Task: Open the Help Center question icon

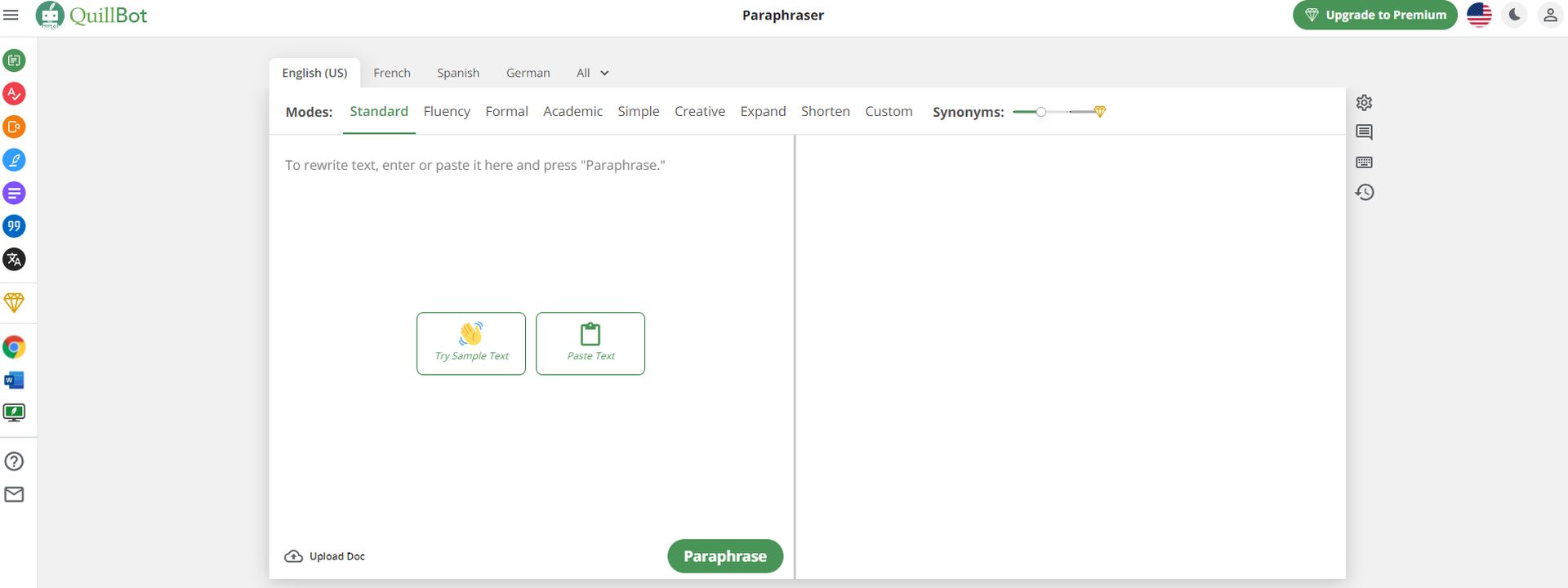Action: tap(14, 461)
